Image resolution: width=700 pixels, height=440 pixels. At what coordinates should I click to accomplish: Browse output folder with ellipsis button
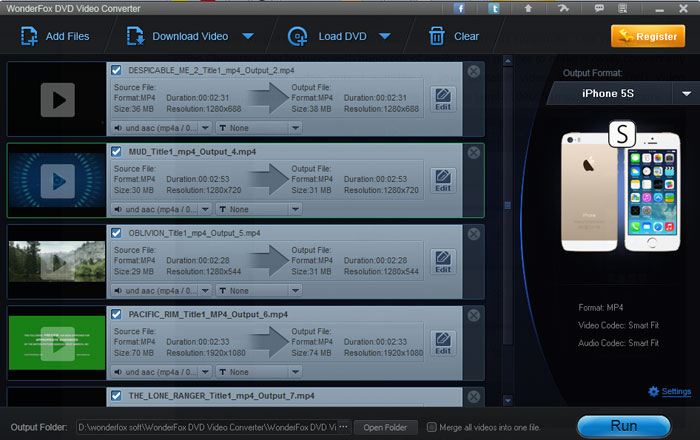pos(343,427)
